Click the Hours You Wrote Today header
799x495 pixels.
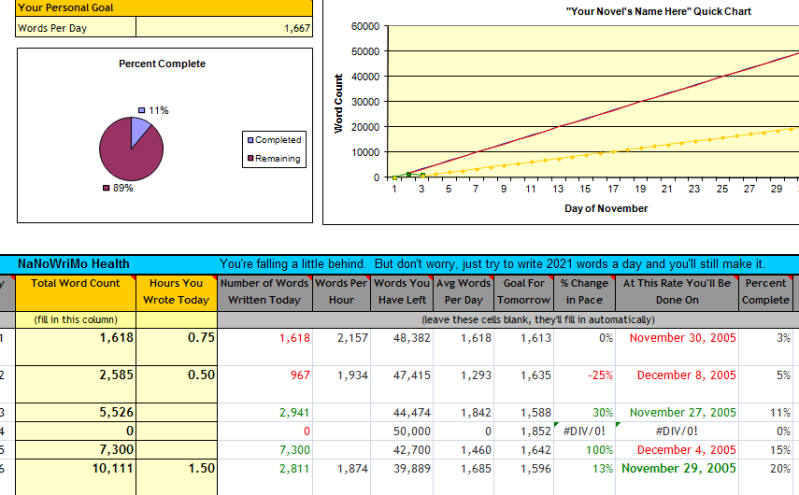[x=176, y=291]
